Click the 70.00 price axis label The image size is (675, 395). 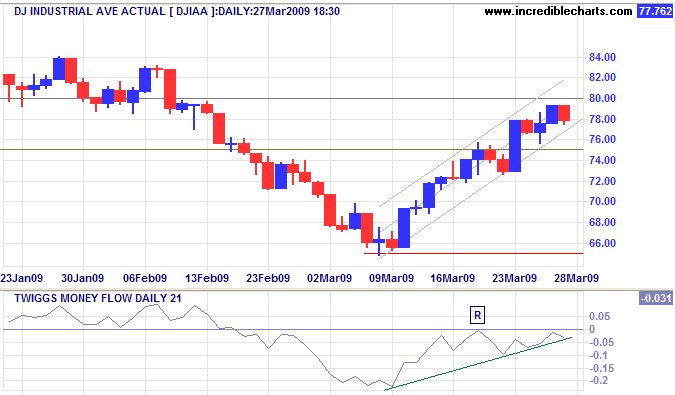tap(602, 201)
